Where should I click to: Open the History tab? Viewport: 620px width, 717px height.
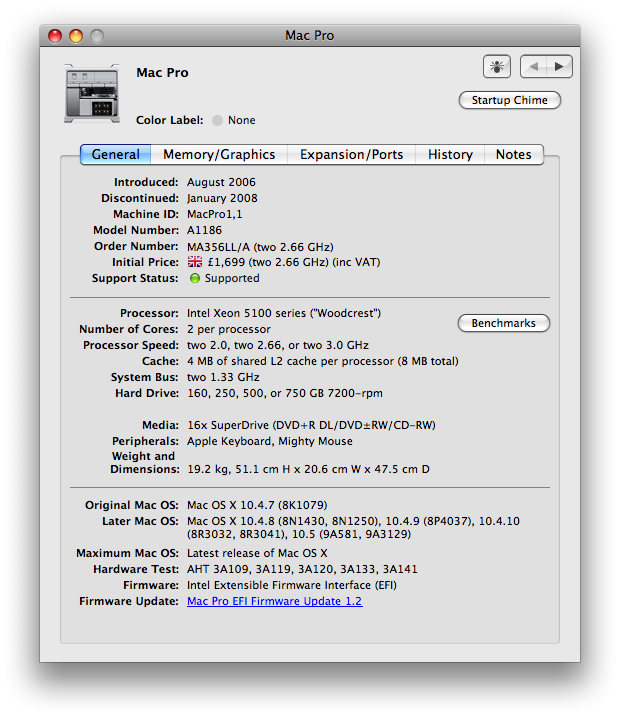coord(450,155)
